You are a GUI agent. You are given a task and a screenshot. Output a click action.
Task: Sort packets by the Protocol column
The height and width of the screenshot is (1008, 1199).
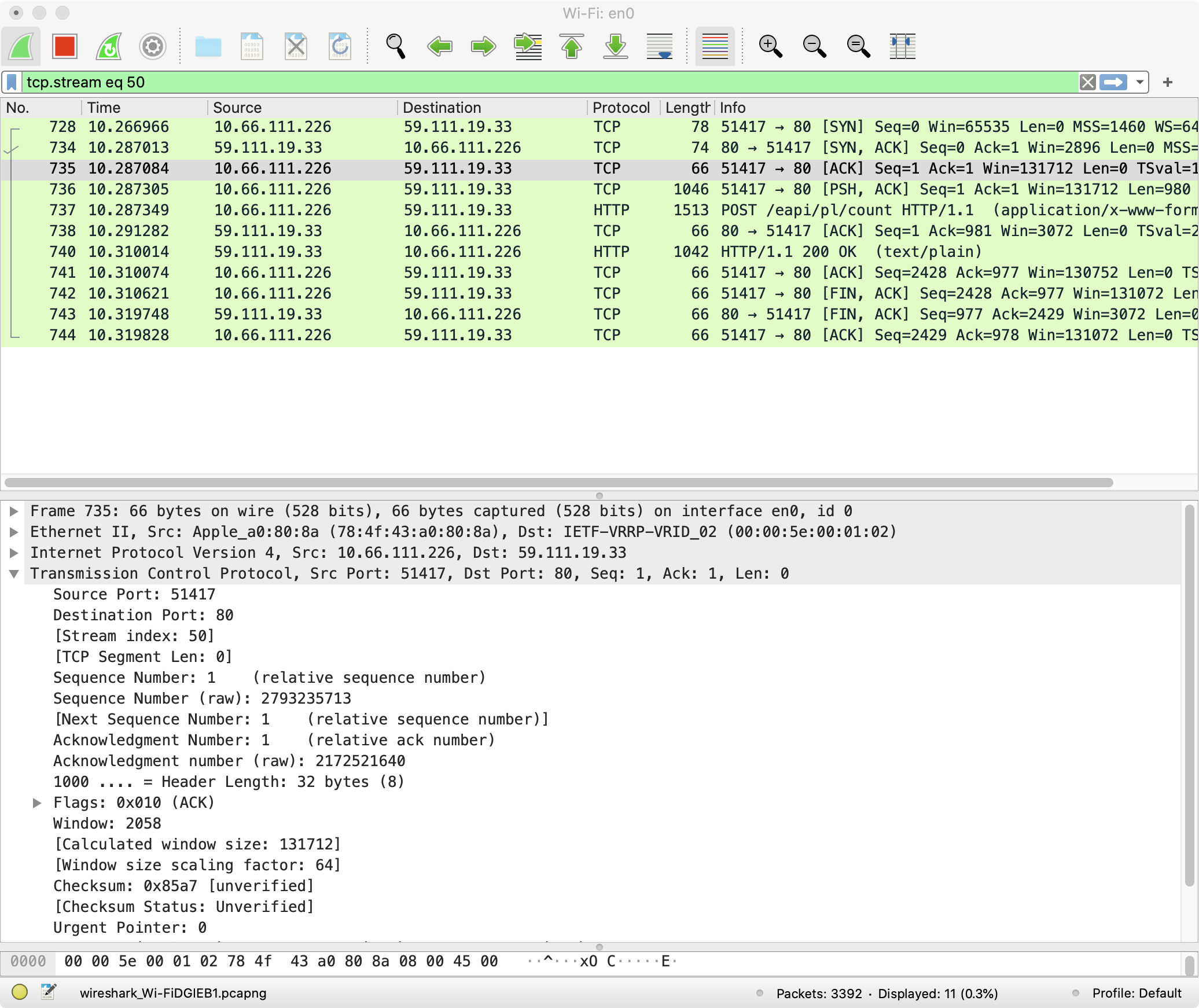point(621,108)
